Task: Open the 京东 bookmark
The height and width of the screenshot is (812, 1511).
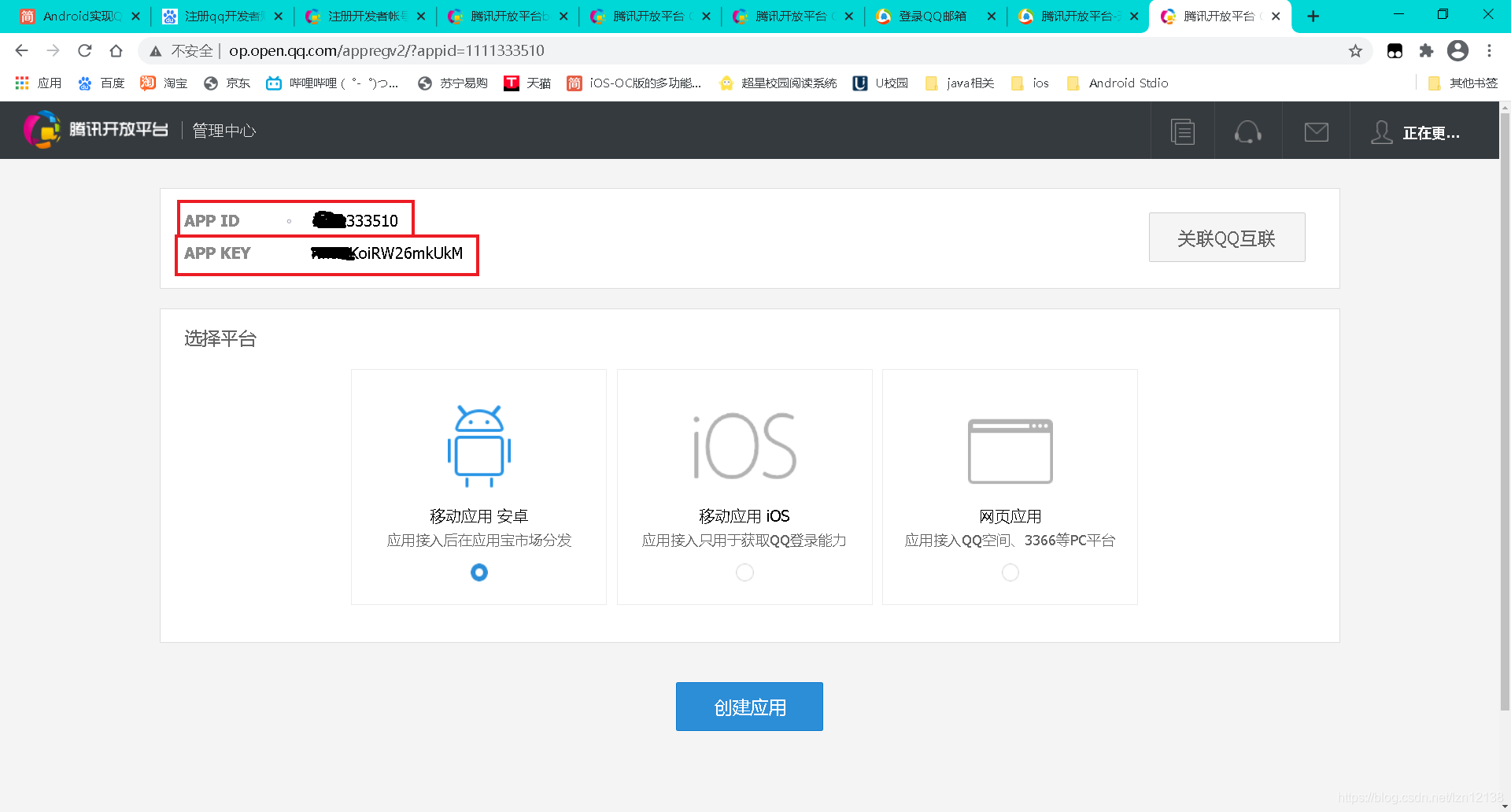Action: tap(227, 83)
